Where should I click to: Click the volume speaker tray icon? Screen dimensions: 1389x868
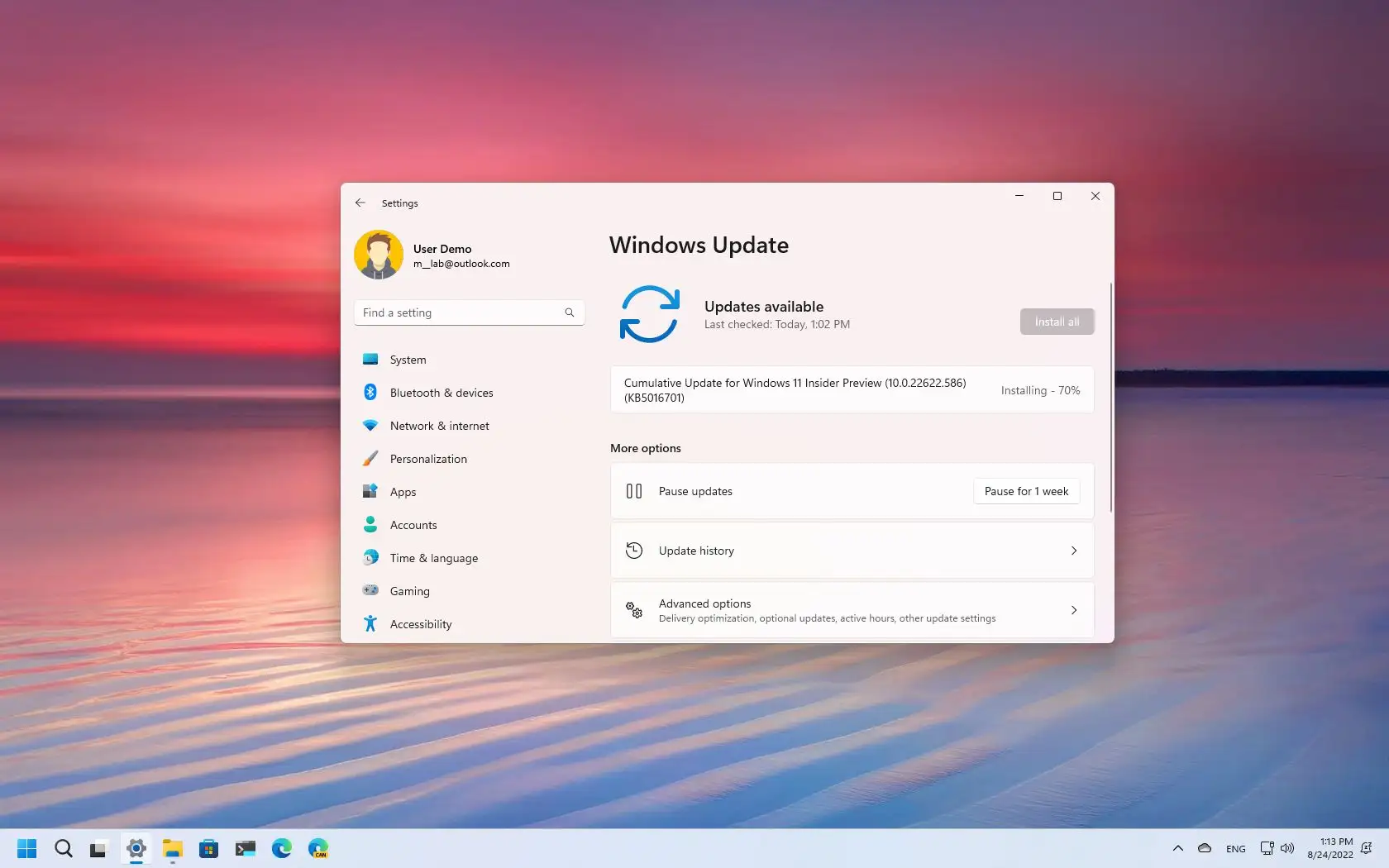1287,848
